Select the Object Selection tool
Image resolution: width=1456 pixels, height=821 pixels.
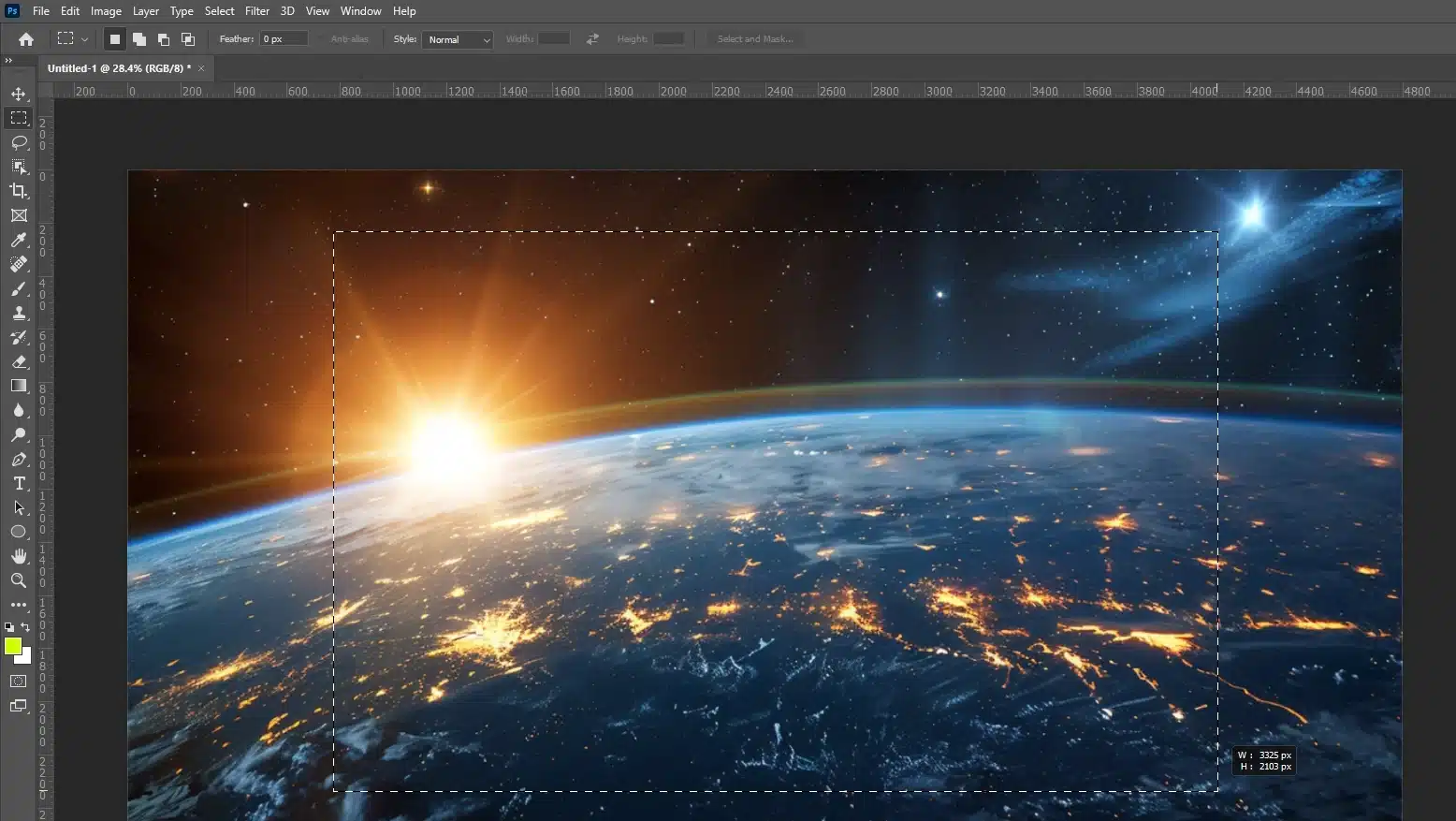point(19,167)
